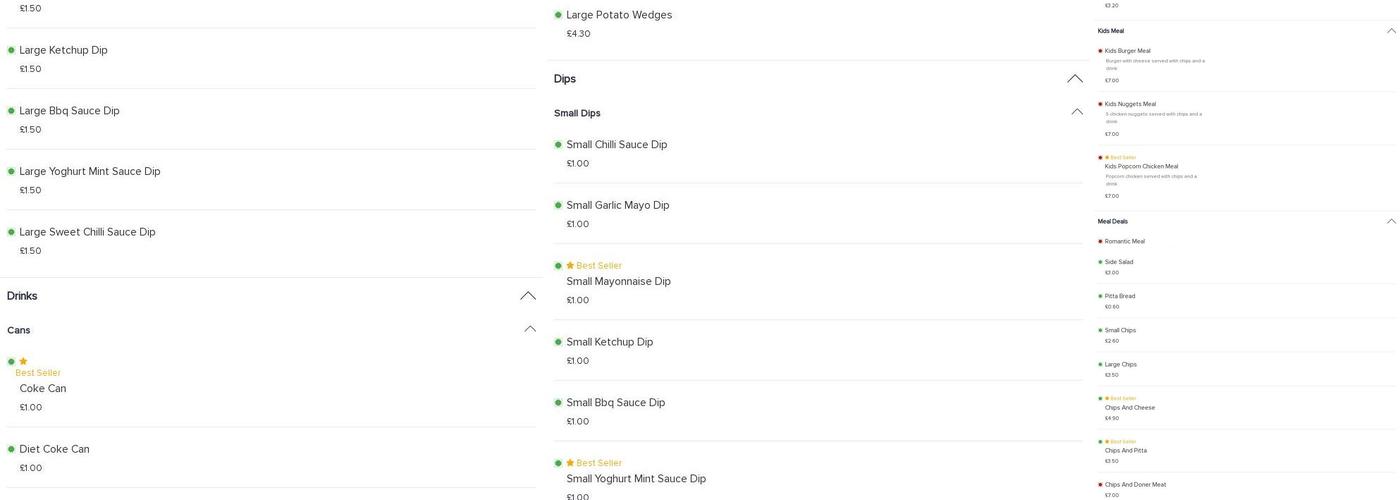Viewport: 1400px width, 500px height.
Task: Click the star icon beside Small Mayonnaise Dip
Action: click(570, 266)
